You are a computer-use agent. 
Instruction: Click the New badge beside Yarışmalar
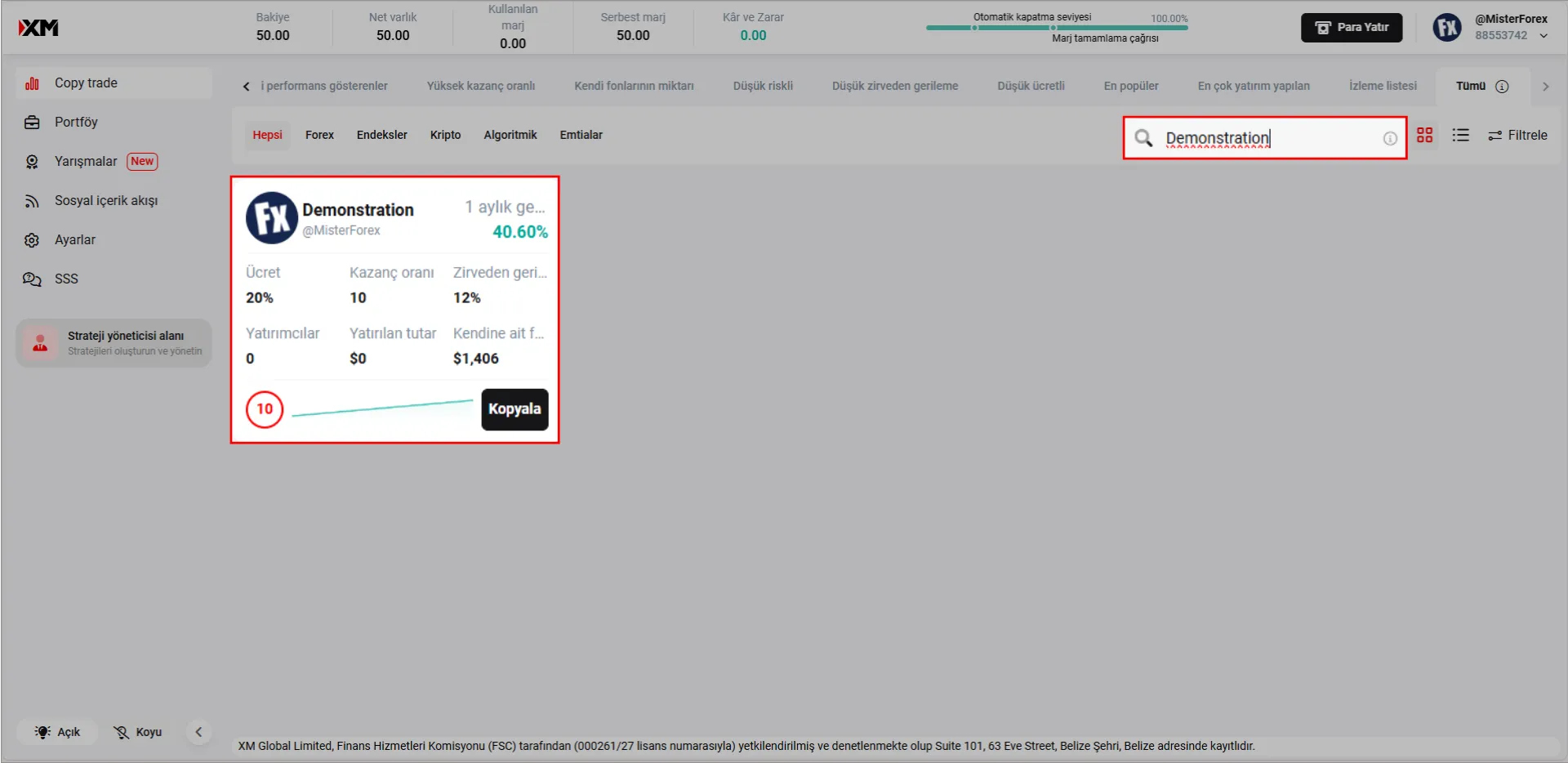(142, 162)
